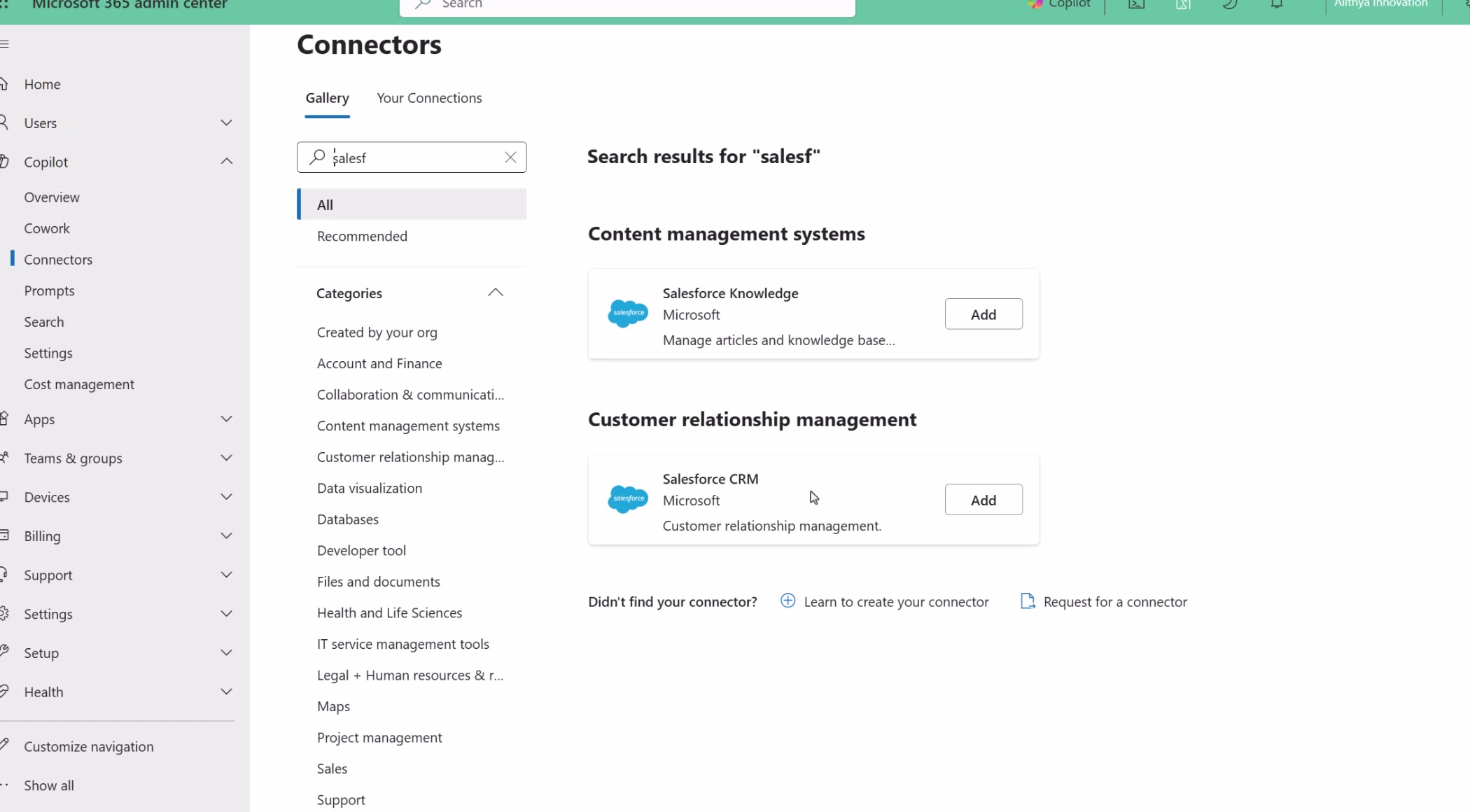Screen dimensions: 1470x812
Task: Filter by Developer tool category
Action: (x=361, y=550)
